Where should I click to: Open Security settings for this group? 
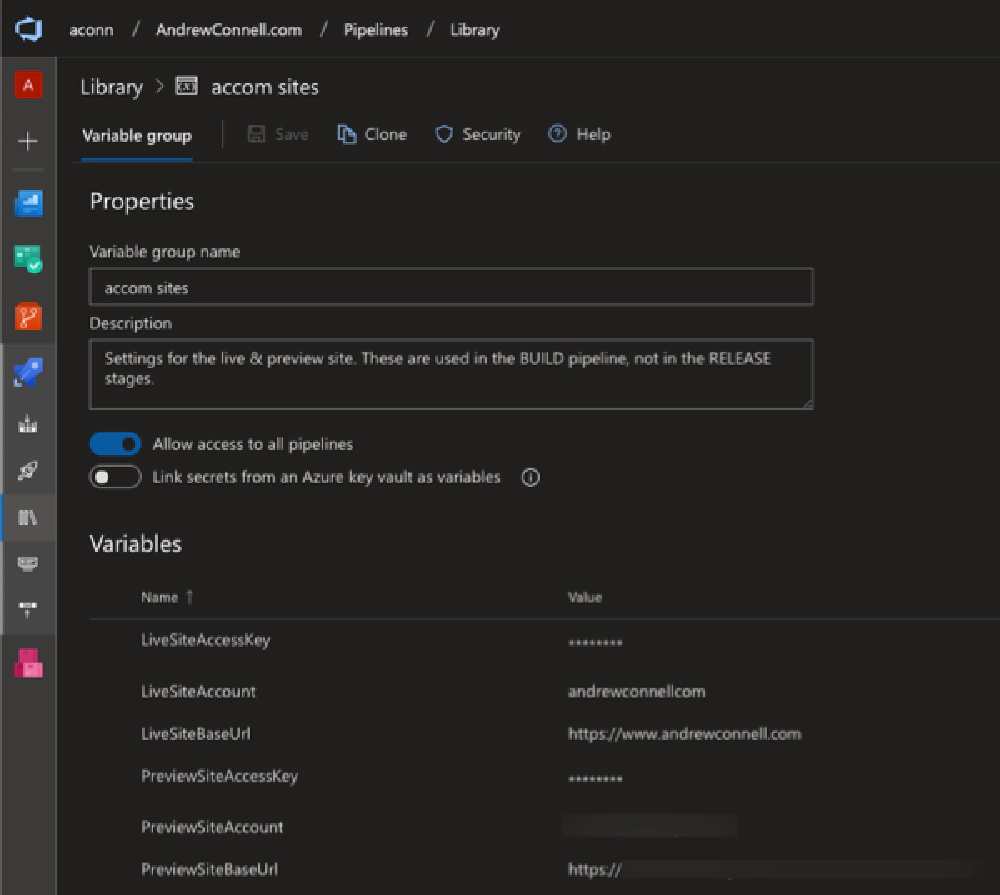(477, 134)
